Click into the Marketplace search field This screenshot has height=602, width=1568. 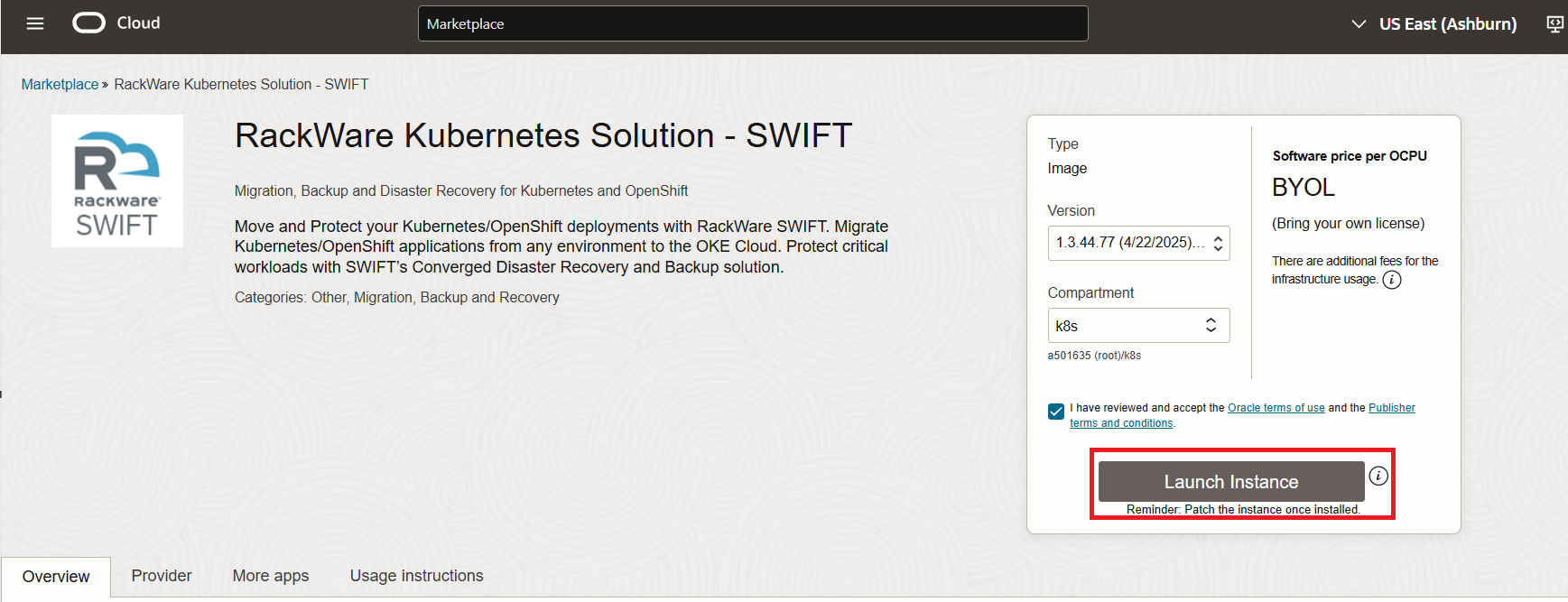pos(753,23)
